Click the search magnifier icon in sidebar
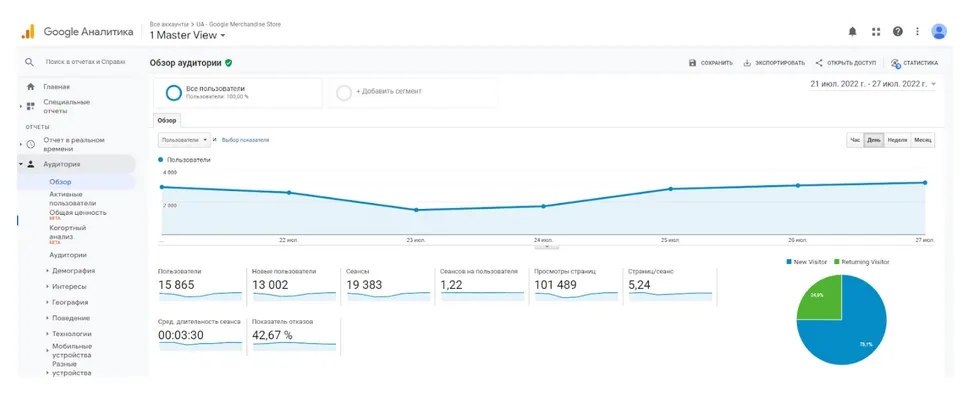963x405 pixels. point(29,62)
